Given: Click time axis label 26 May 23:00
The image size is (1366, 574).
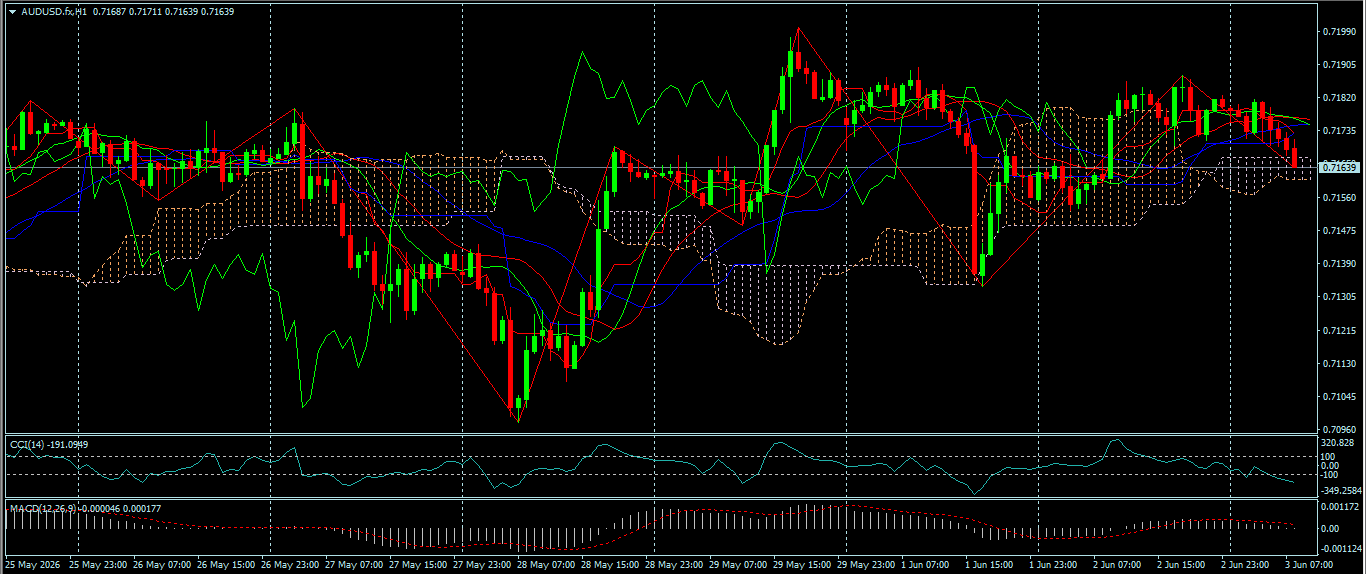Looking at the screenshot, I should tap(290, 565).
